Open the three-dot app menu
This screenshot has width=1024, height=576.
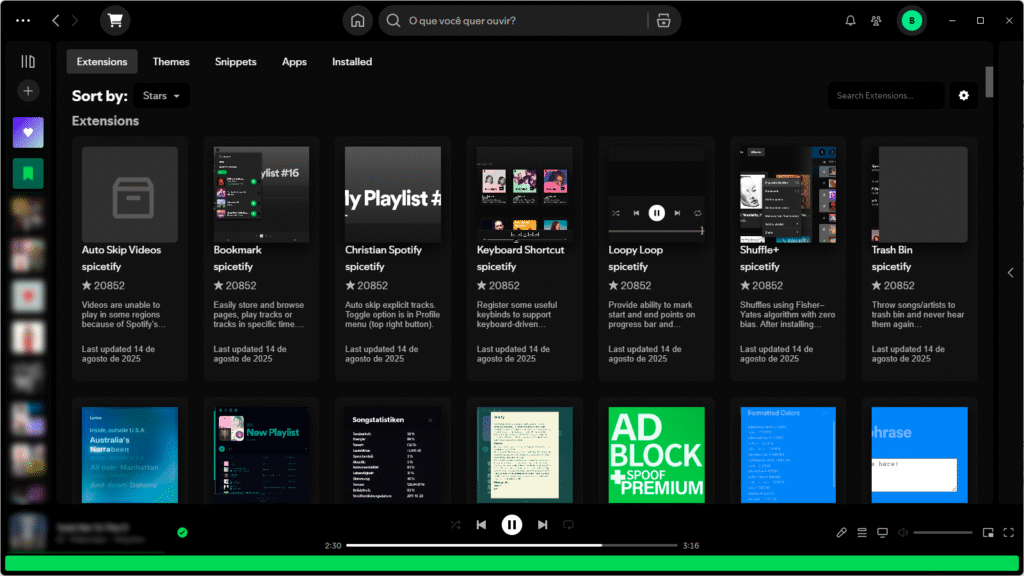click(23, 21)
